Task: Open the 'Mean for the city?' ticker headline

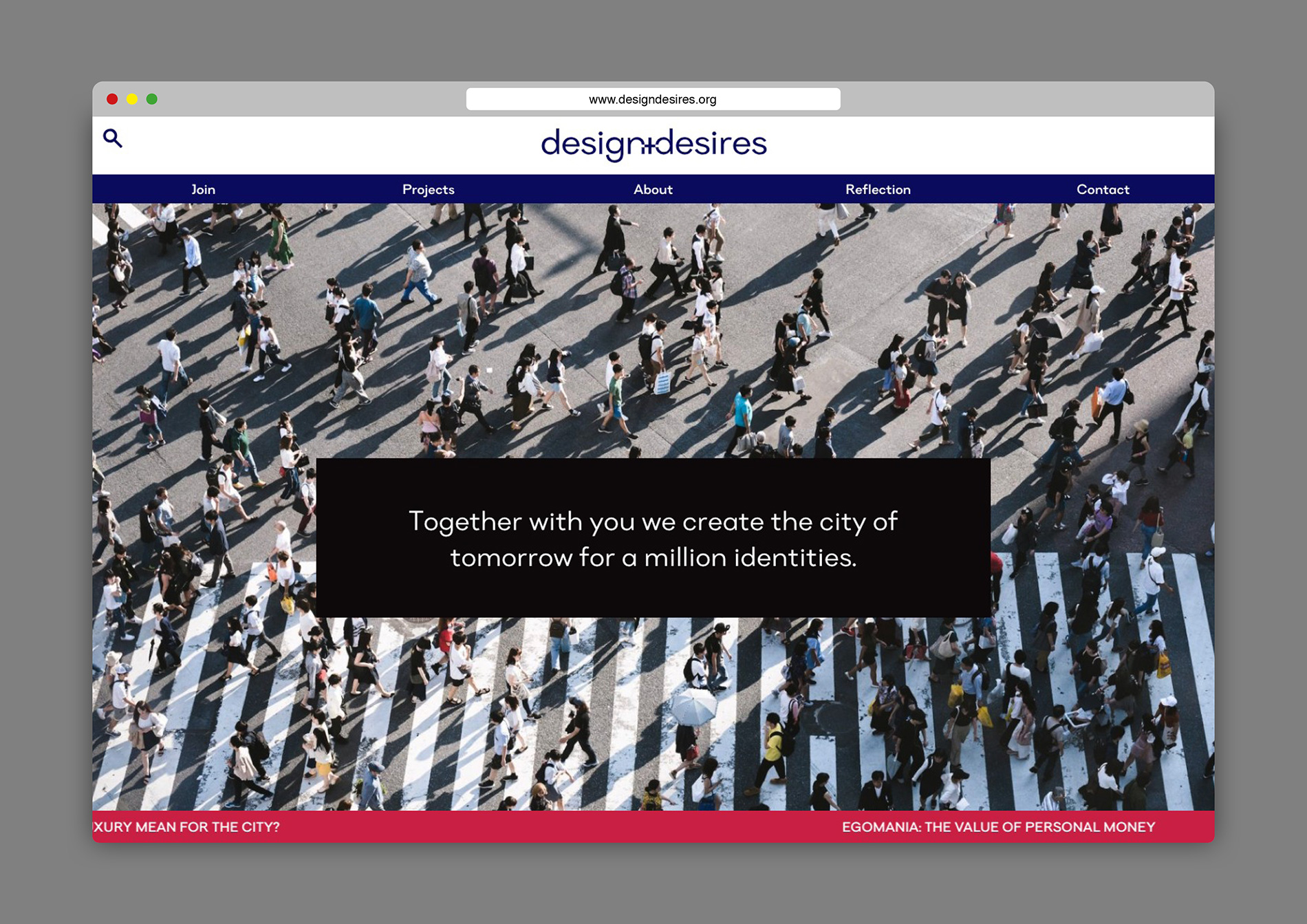Action: (186, 827)
